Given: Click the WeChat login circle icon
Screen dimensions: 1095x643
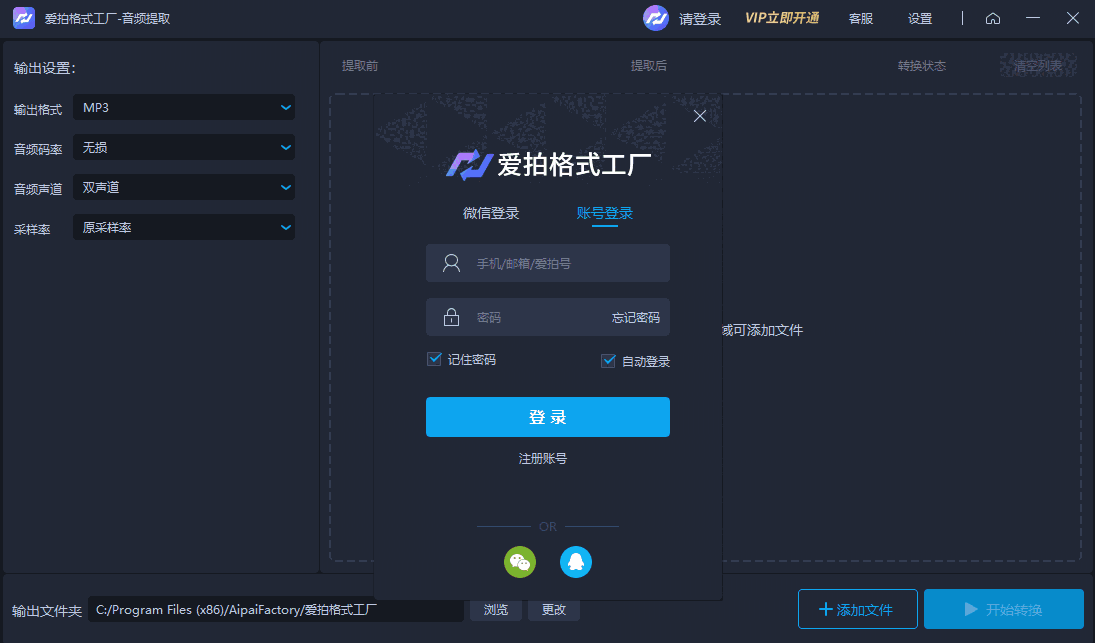Looking at the screenshot, I should pos(520,562).
